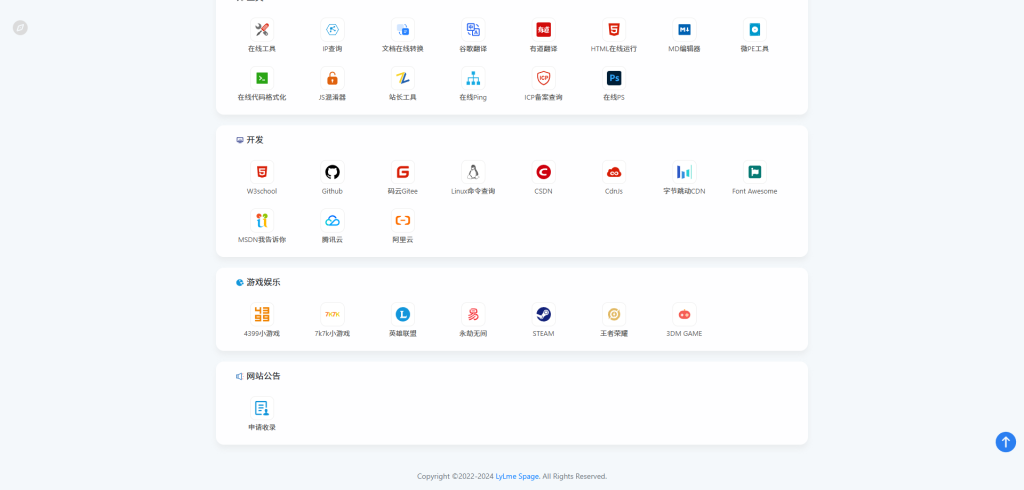
Task: Open the CSDN red icon
Action: (x=543, y=172)
